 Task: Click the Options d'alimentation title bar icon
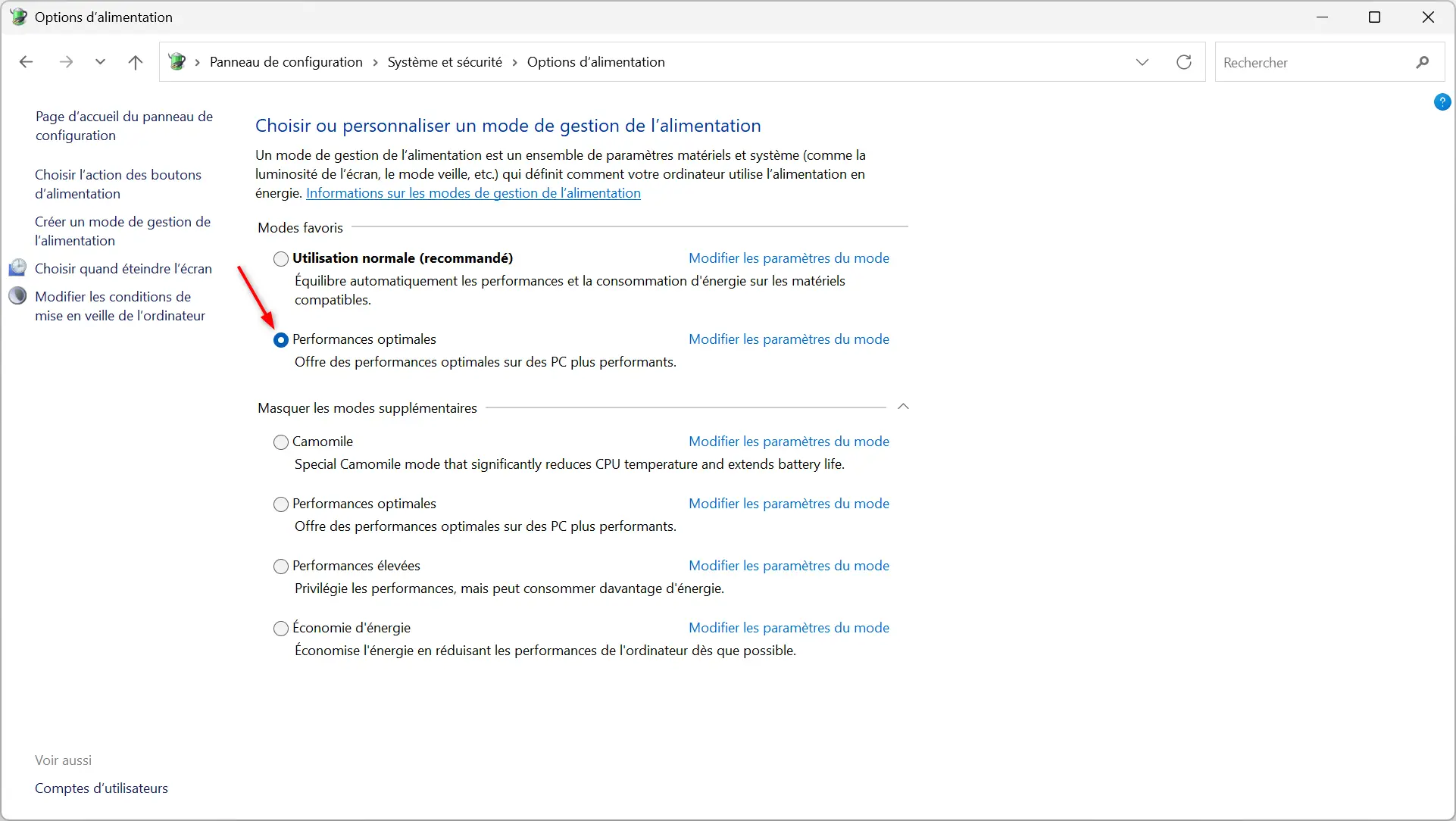click(18, 17)
